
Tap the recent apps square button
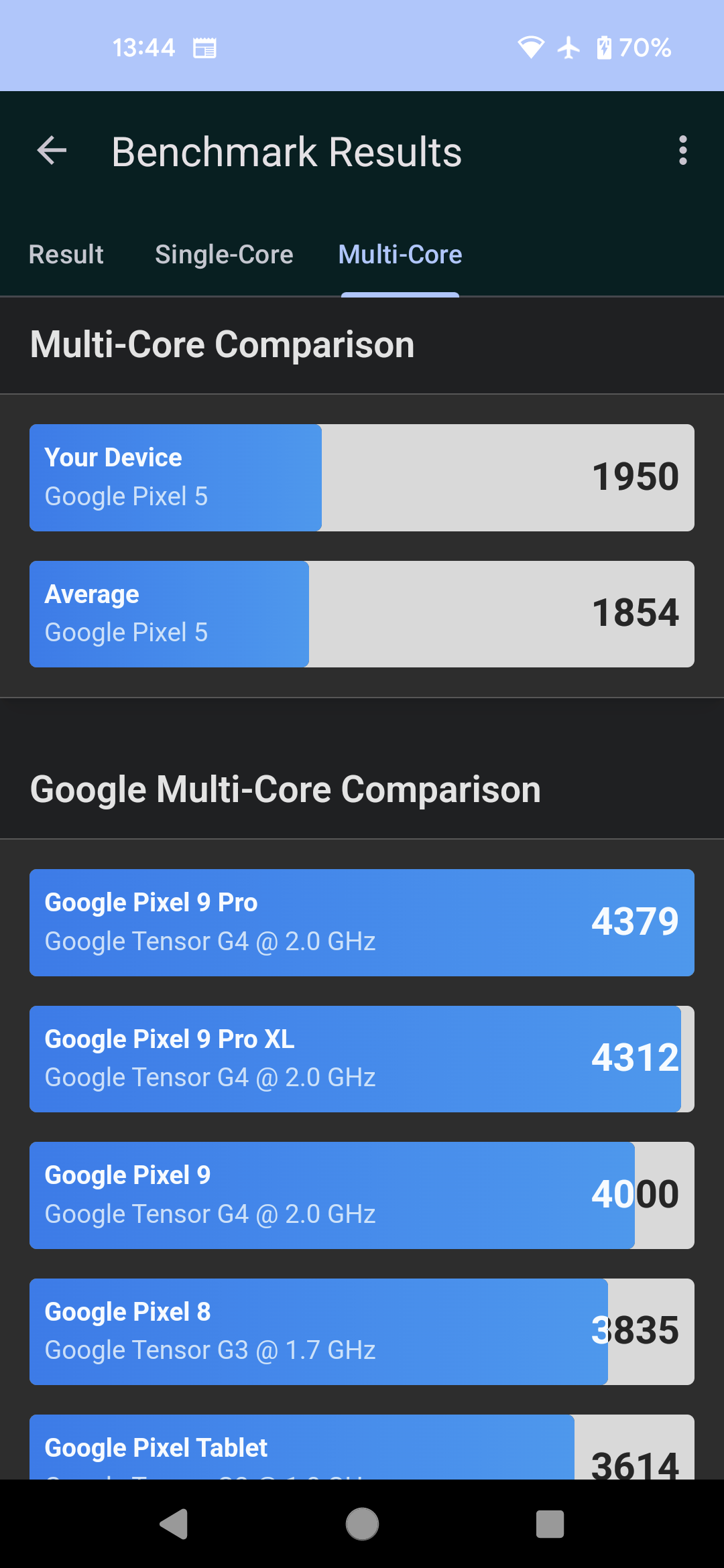point(550,1524)
